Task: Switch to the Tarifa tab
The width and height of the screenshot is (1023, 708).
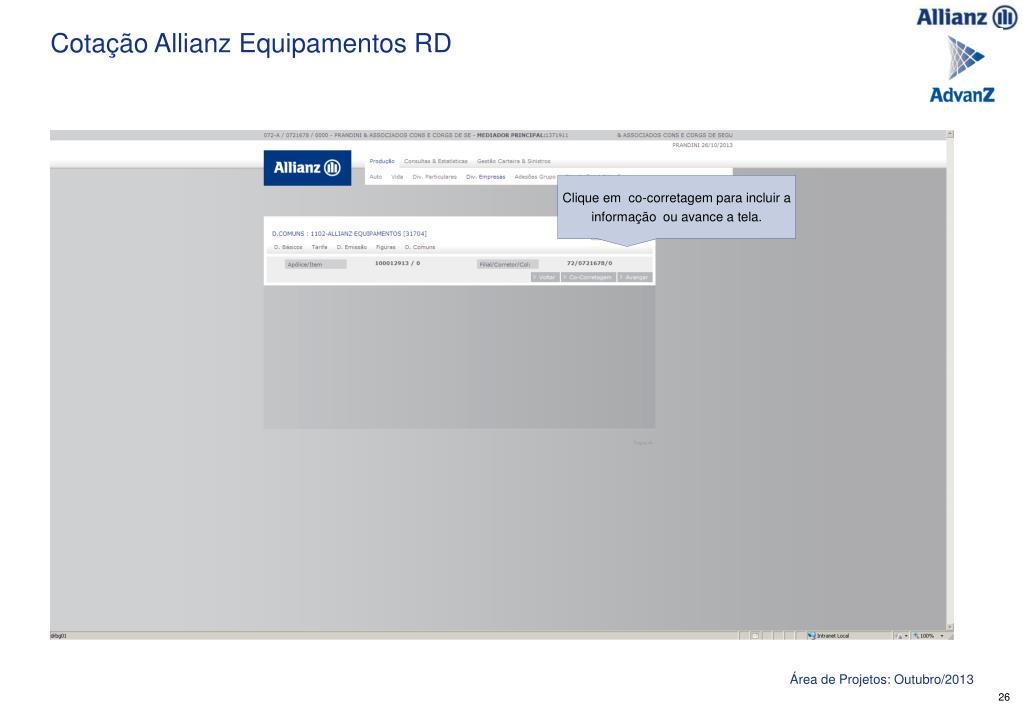Action: 319,247
